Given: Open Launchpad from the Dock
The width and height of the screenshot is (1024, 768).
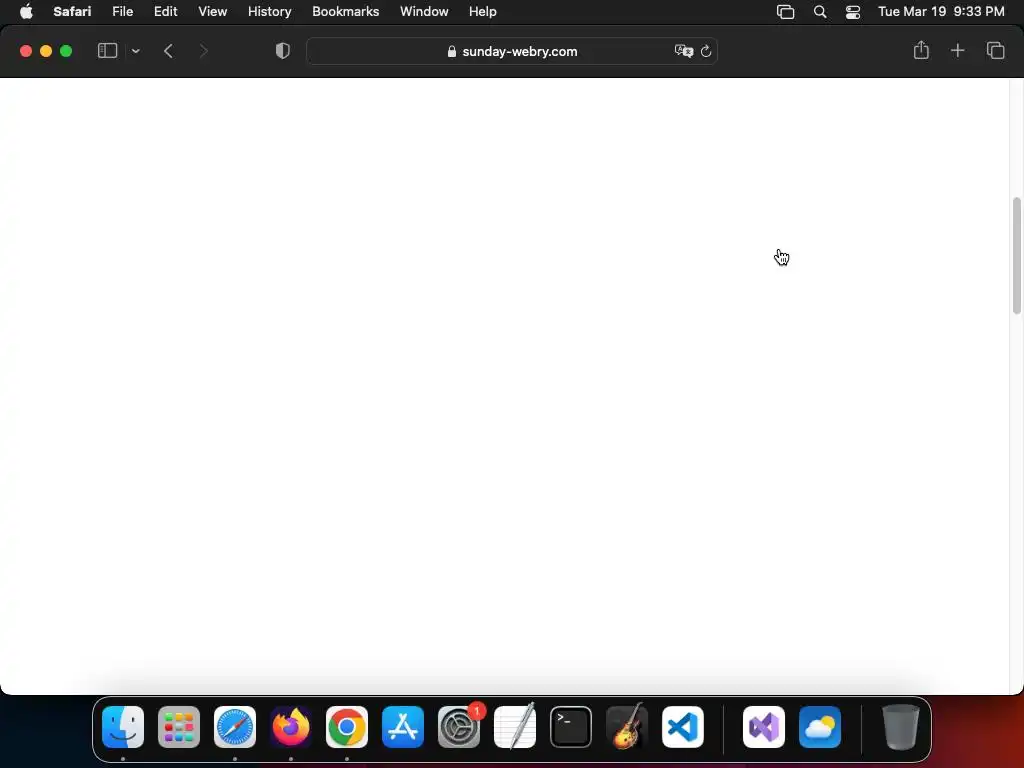Looking at the screenshot, I should (179, 727).
